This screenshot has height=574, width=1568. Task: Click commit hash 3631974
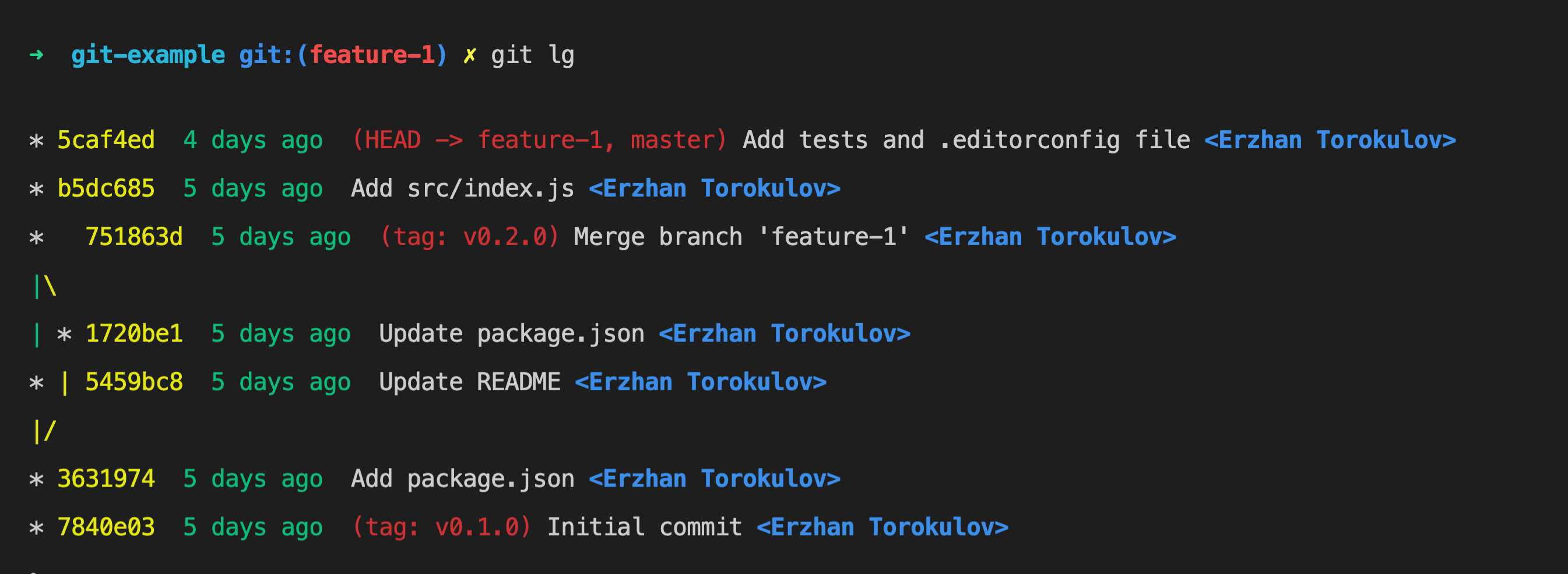pos(106,478)
